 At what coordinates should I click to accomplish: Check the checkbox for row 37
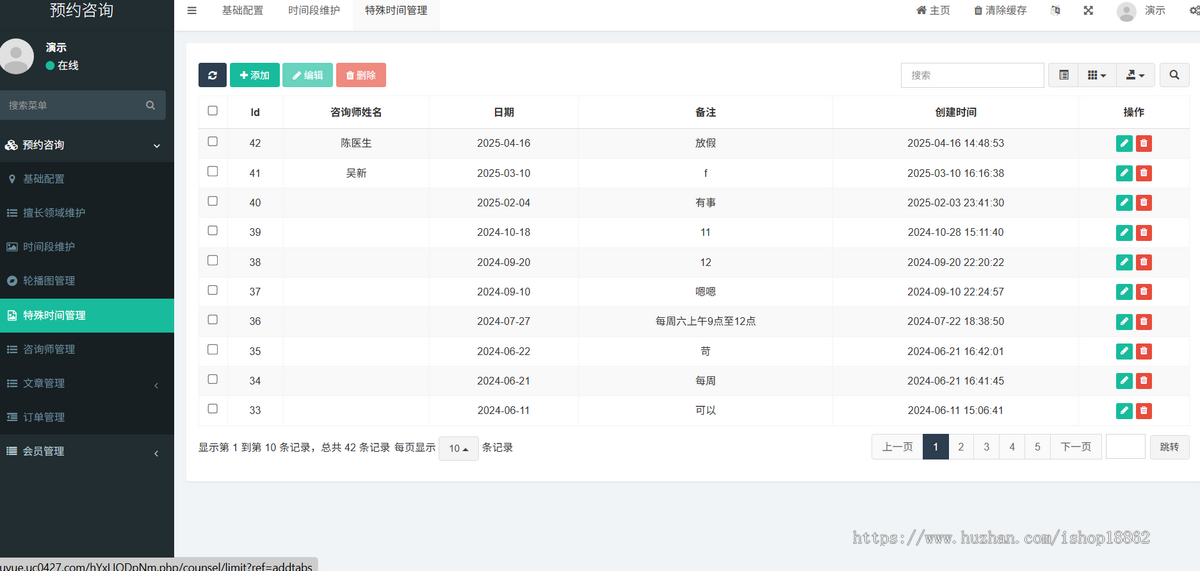point(212,290)
